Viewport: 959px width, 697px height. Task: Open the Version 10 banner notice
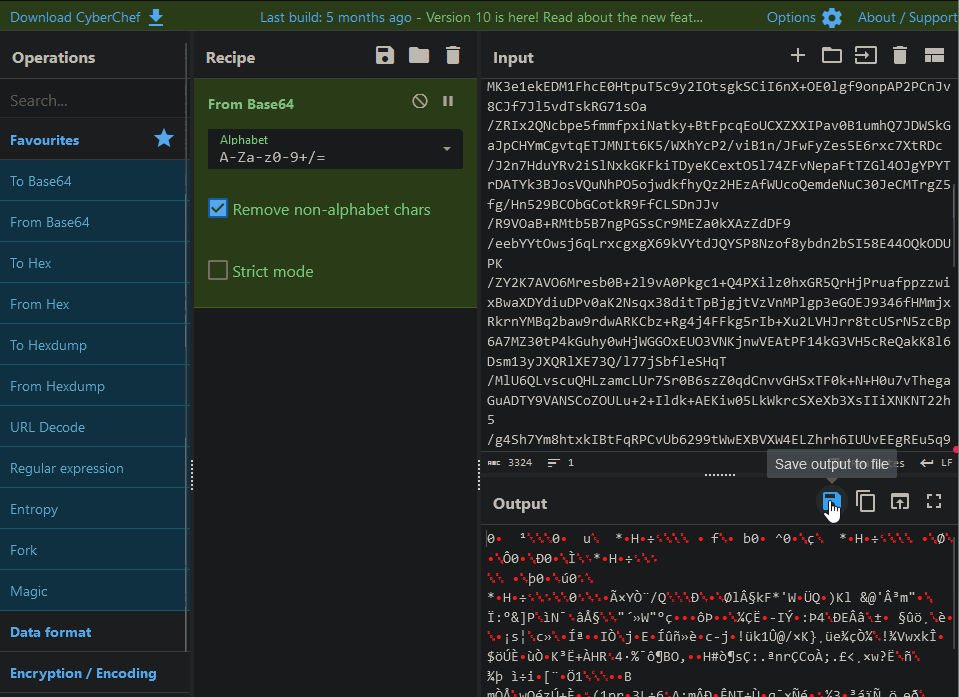click(481, 17)
